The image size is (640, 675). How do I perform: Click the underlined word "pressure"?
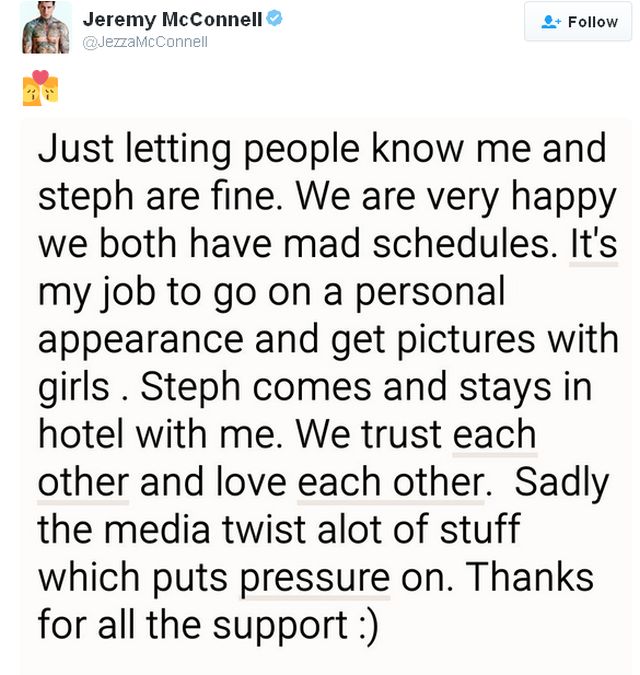(x=315, y=578)
